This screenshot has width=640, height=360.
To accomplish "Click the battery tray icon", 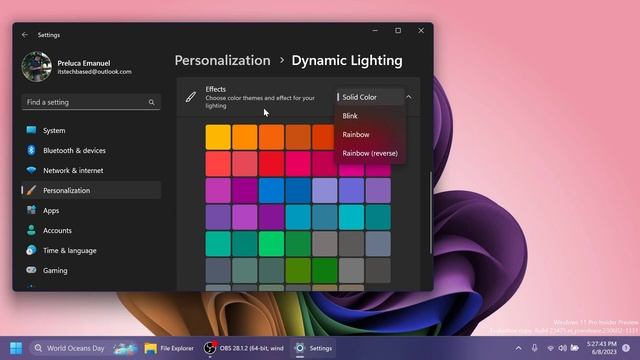I will (x=575, y=348).
